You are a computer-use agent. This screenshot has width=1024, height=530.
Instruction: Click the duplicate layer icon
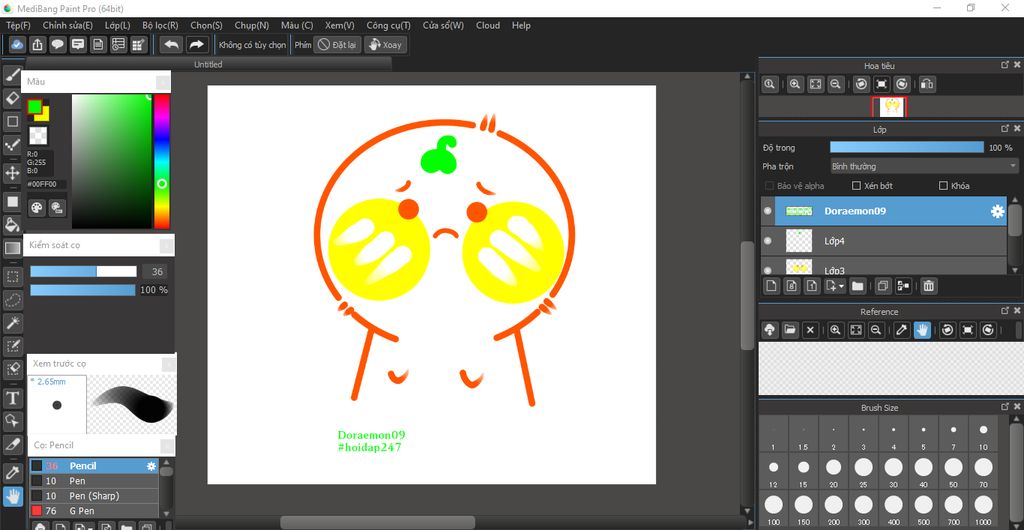(883, 286)
